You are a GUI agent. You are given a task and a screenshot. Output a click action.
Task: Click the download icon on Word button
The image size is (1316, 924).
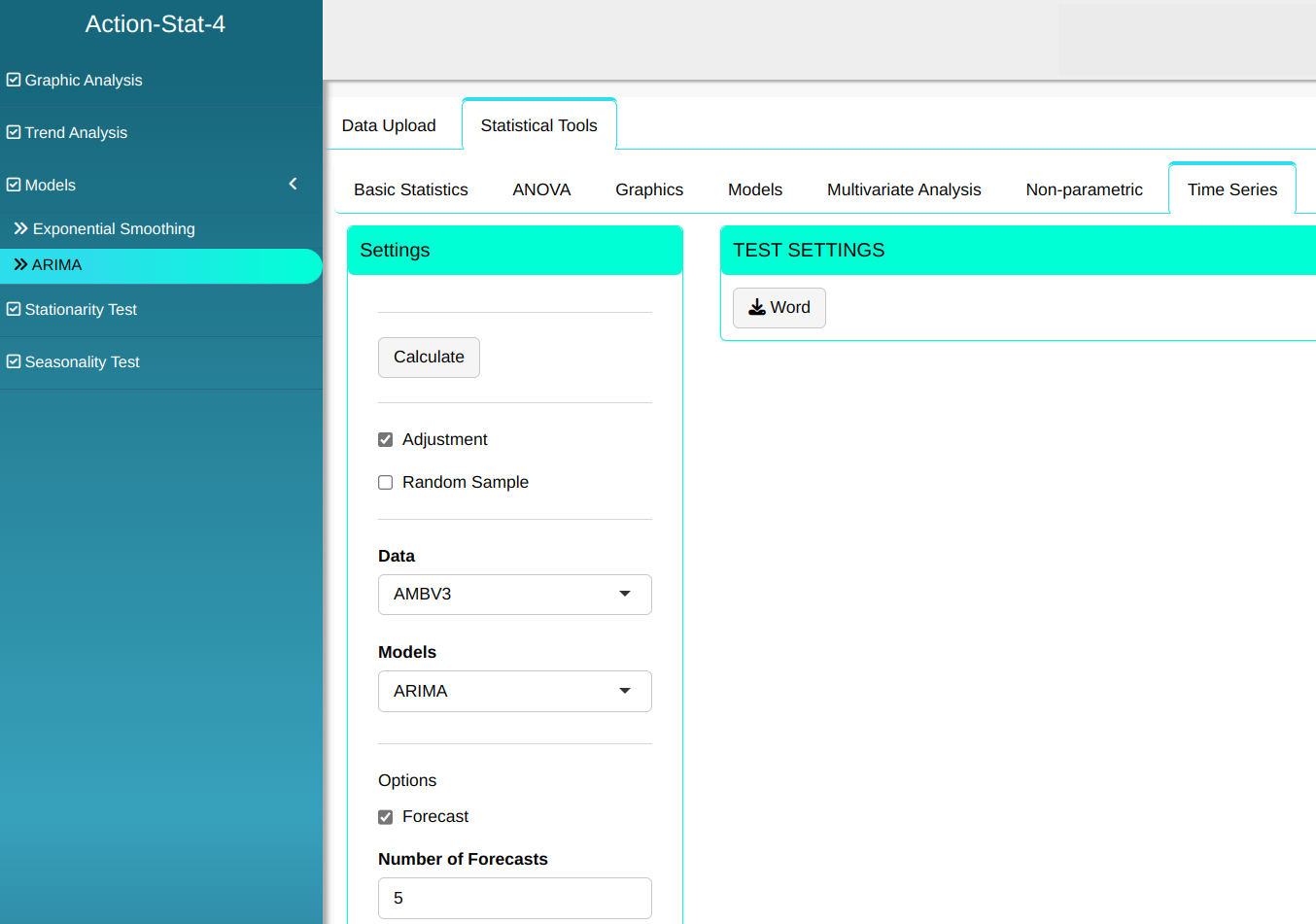[756, 308]
